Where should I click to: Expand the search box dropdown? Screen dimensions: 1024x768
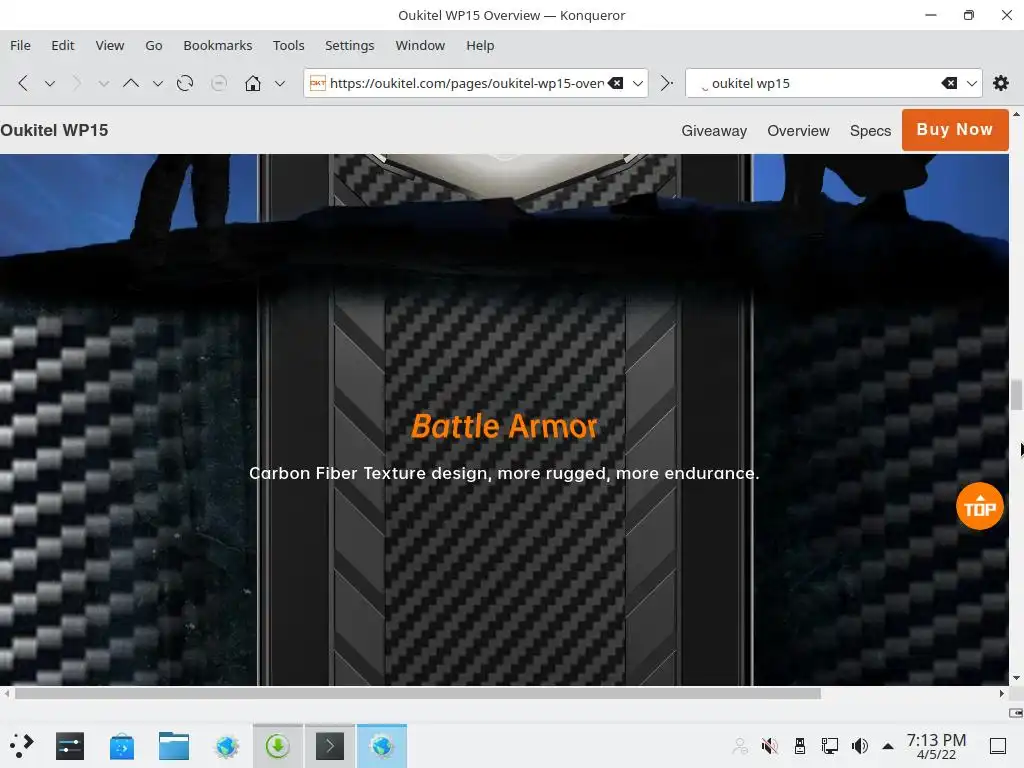point(972,84)
